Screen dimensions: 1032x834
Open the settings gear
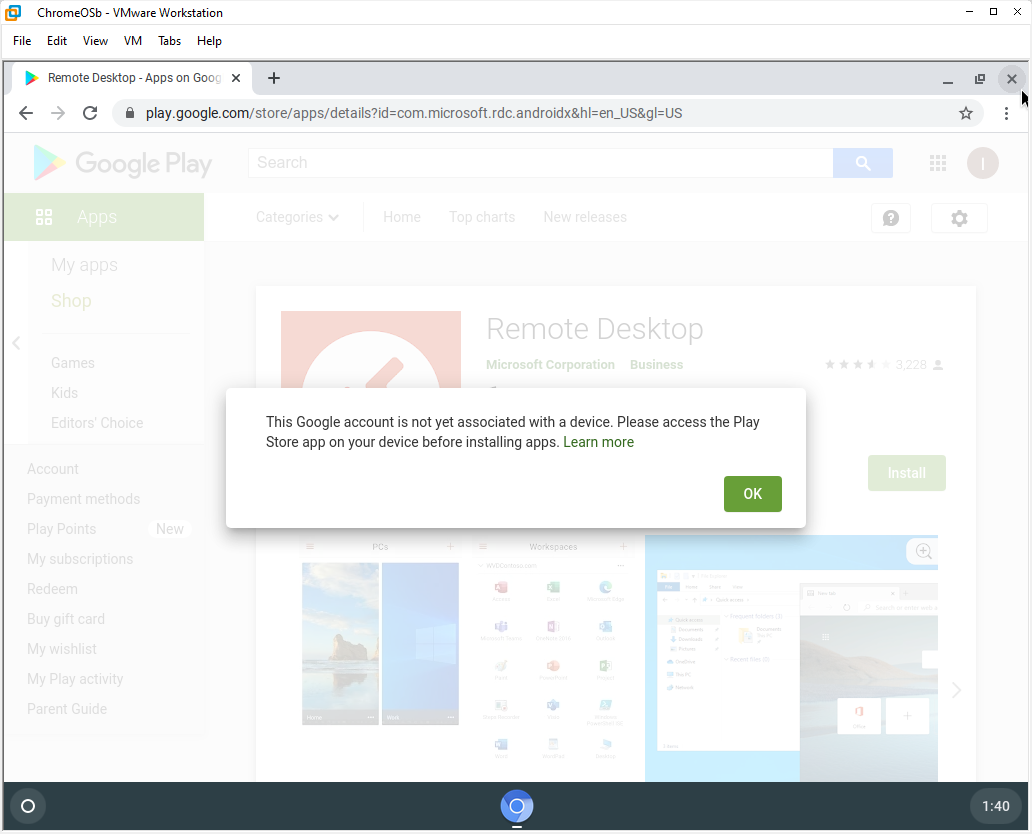point(960,218)
